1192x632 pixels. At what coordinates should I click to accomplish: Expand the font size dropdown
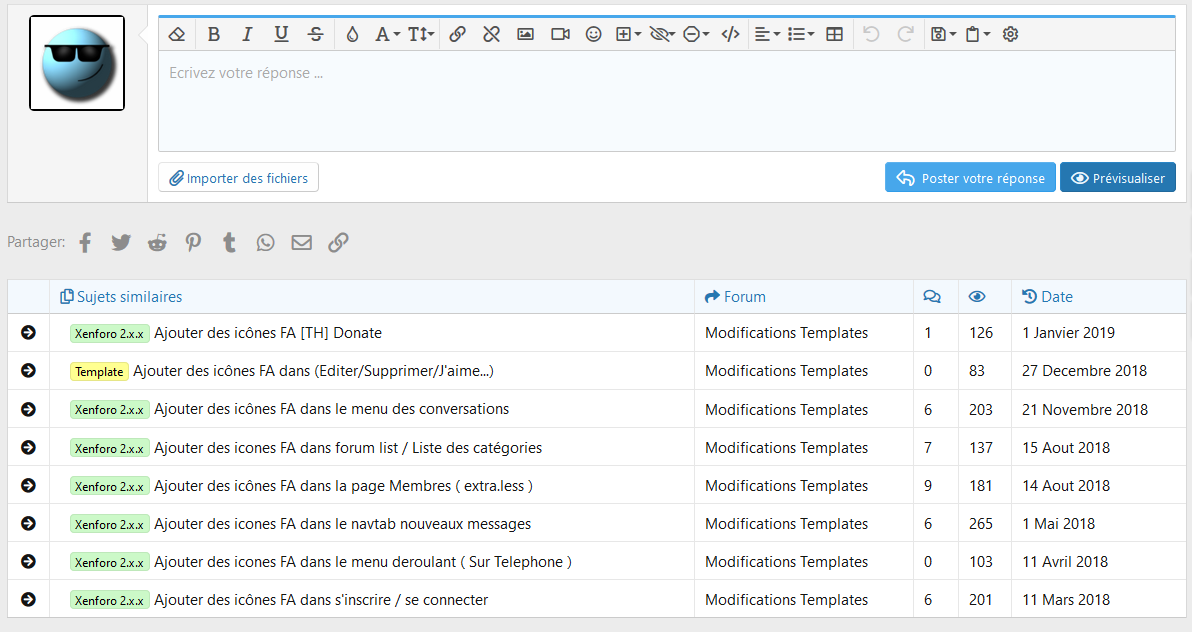[x=421, y=34]
